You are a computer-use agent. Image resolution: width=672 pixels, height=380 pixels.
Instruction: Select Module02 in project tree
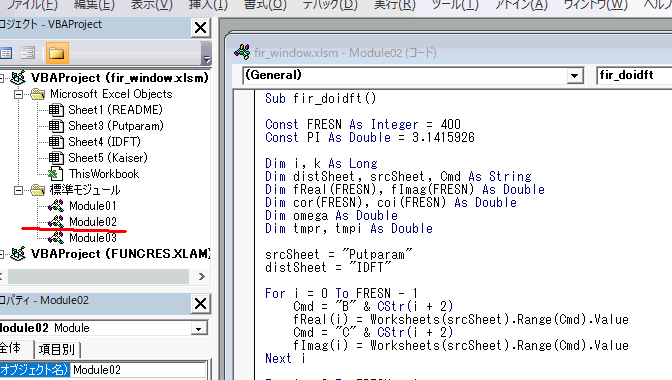pos(93,222)
